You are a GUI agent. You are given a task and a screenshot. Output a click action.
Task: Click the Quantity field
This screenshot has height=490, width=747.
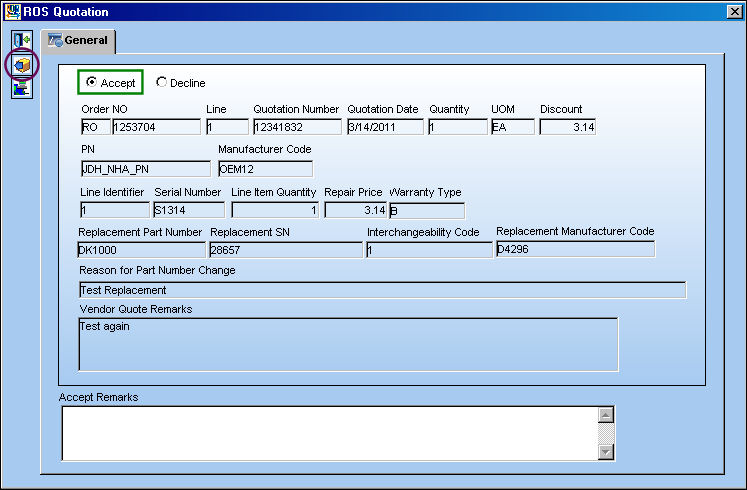[458, 127]
